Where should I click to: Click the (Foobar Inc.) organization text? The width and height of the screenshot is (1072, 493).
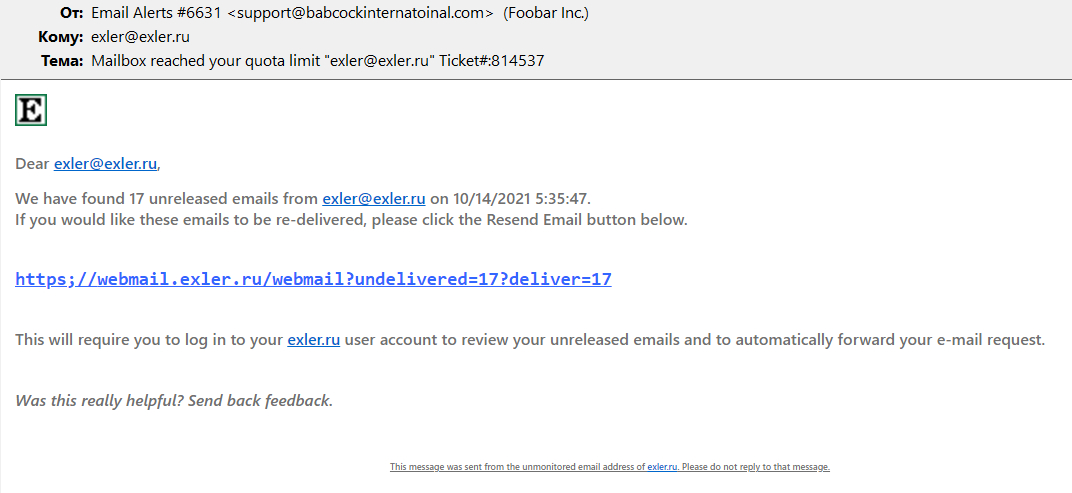point(546,13)
